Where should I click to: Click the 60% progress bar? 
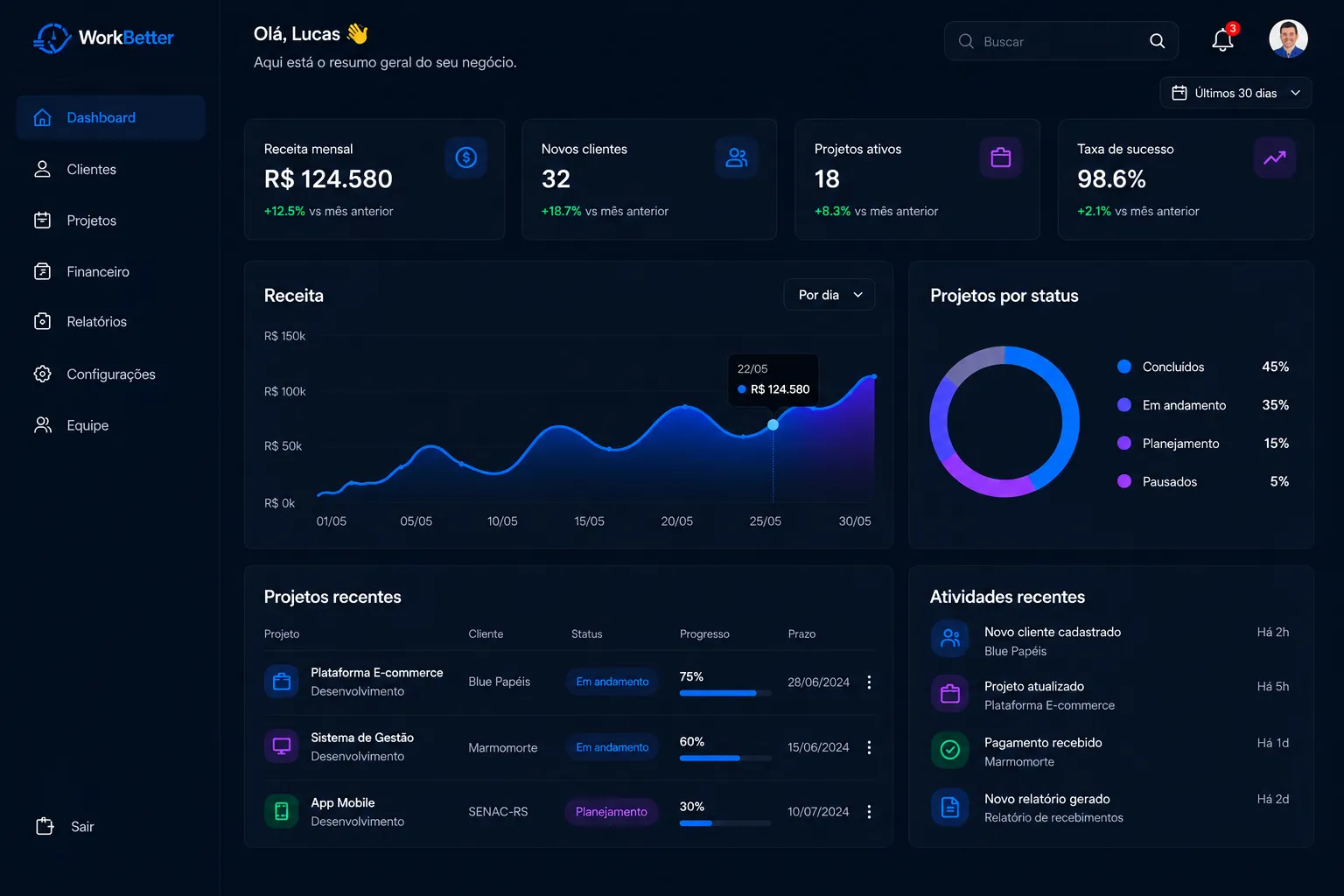(x=725, y=758)
